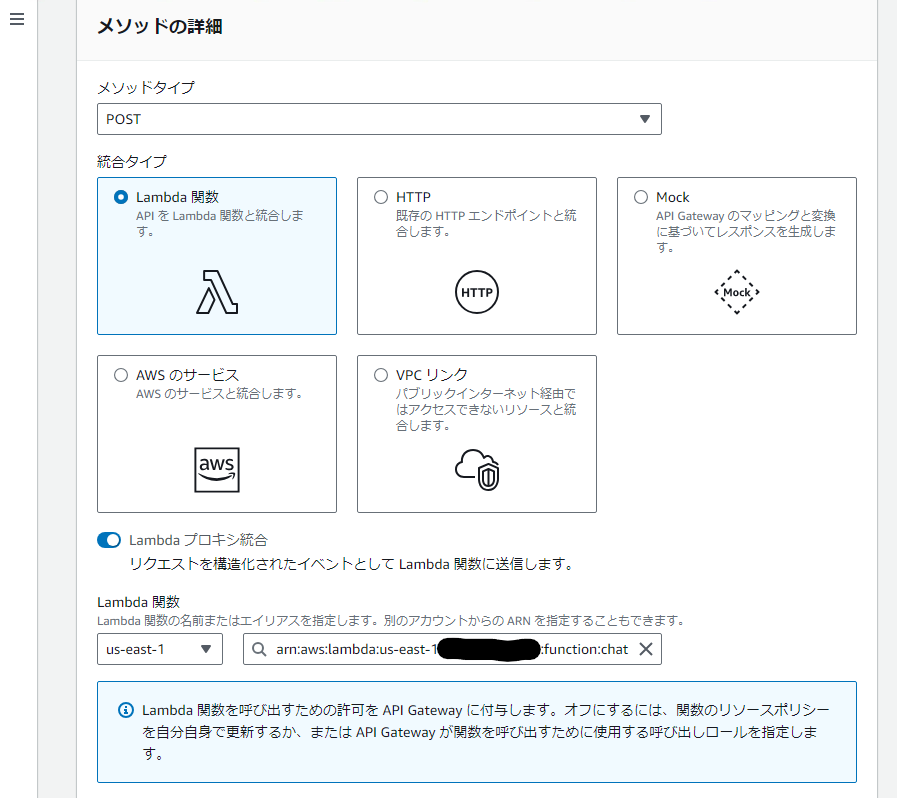Click the メソッドの詳細 heading

click(x=160, y=26)
